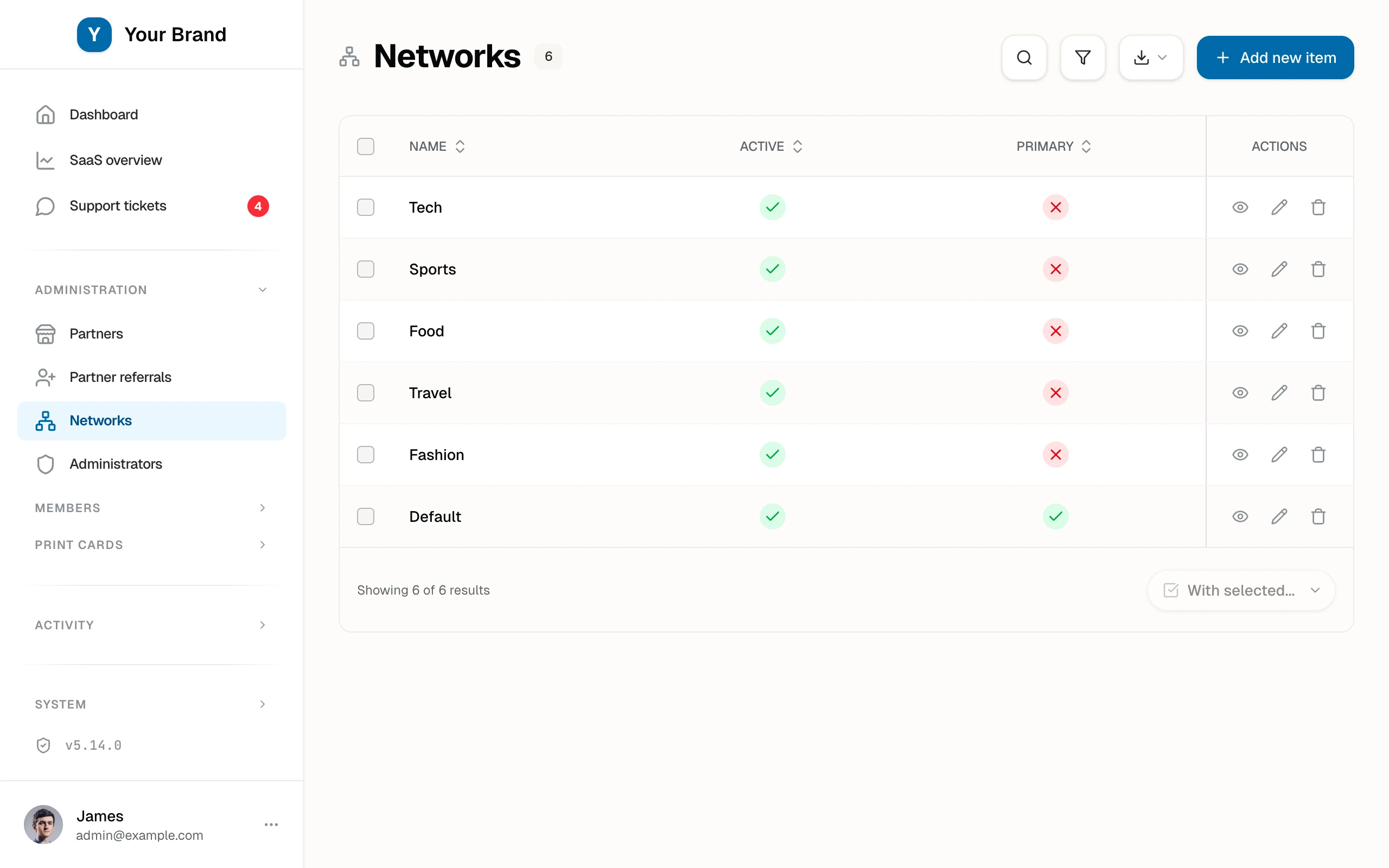The width and height of the screenshot is (1389, 868).
Task: Go to Dashboard
Action: click(x=151, y=115)
